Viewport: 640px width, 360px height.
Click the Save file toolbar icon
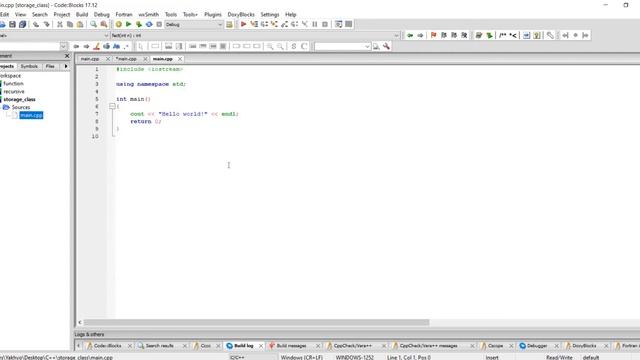click(13, 24)
